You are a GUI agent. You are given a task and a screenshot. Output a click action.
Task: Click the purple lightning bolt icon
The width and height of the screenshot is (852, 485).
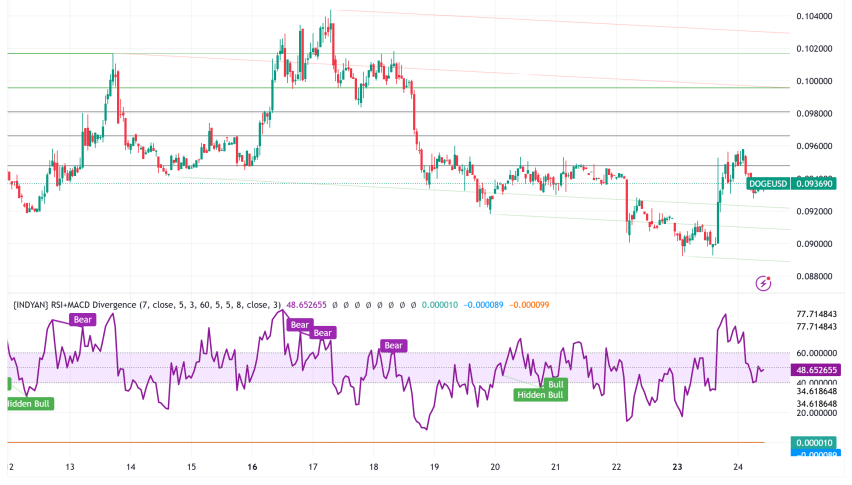[x=765, y=284]
